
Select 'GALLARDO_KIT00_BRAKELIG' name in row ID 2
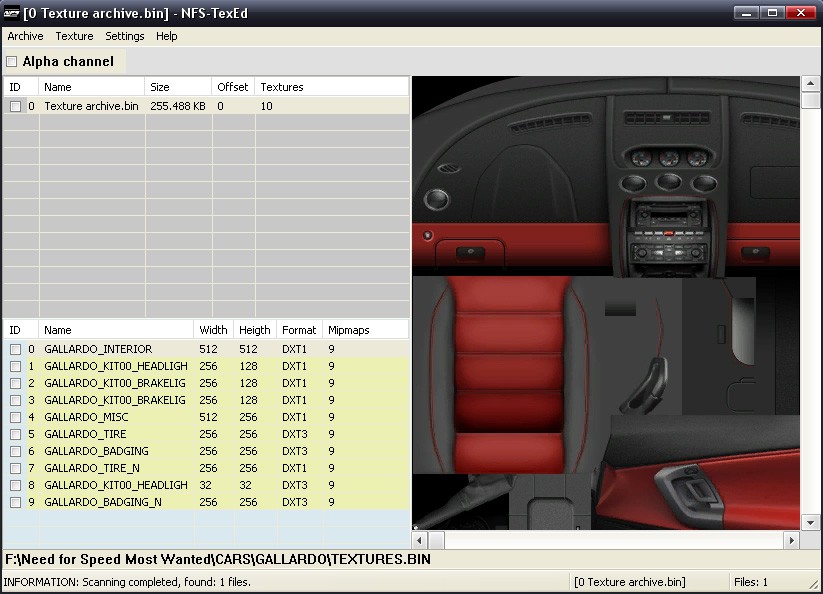click(x=115, y=383)
